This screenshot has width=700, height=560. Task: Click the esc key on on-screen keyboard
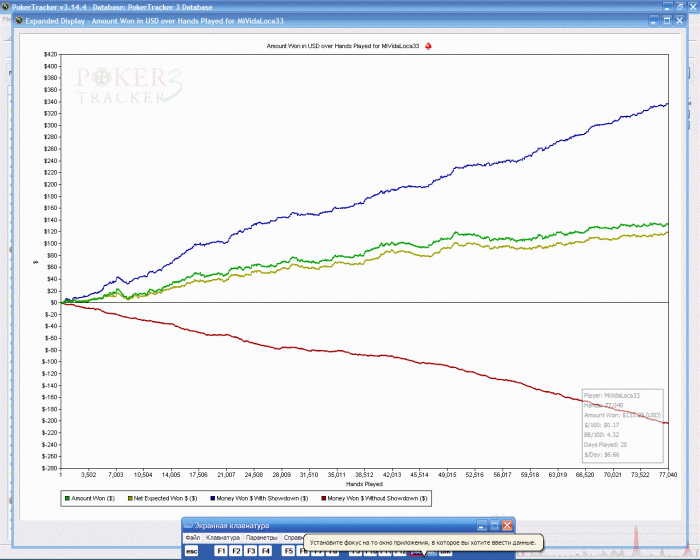coord(192,552)
